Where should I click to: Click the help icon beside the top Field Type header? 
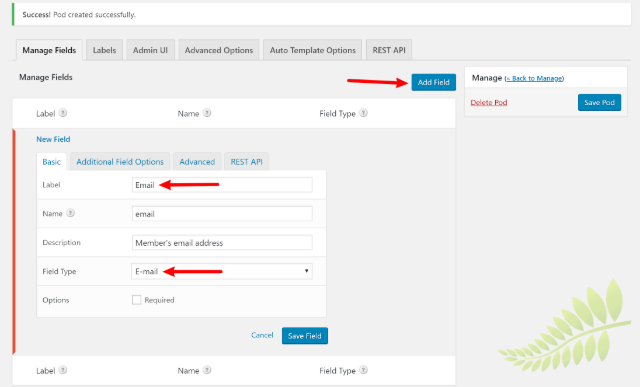tap(363, 113)
